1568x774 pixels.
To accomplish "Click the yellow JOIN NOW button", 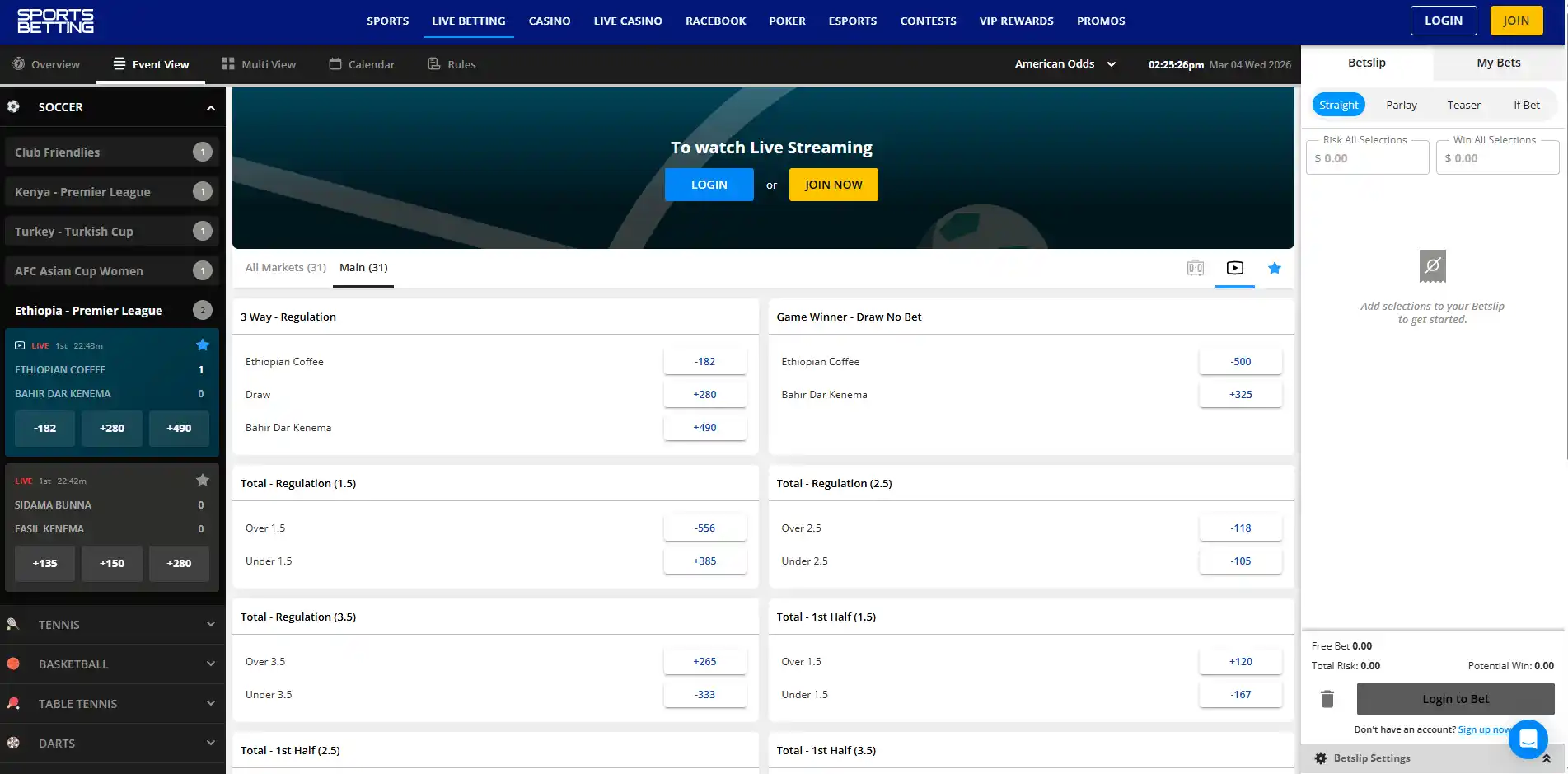I will pyautogui.click(x=833, y=185).
